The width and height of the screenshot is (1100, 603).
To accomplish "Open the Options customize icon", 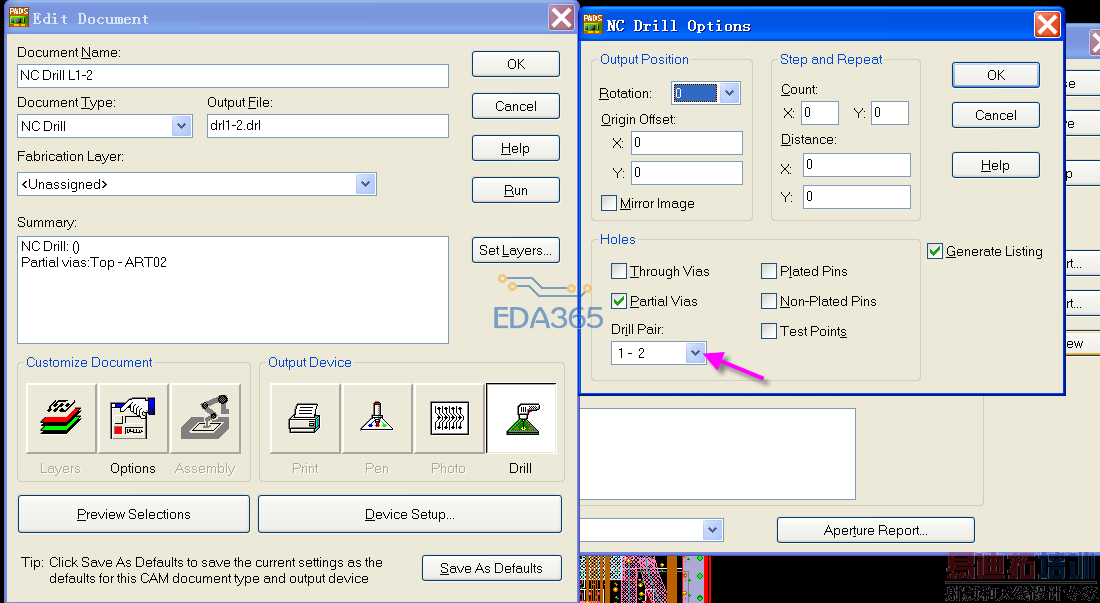I will (133, 419).
